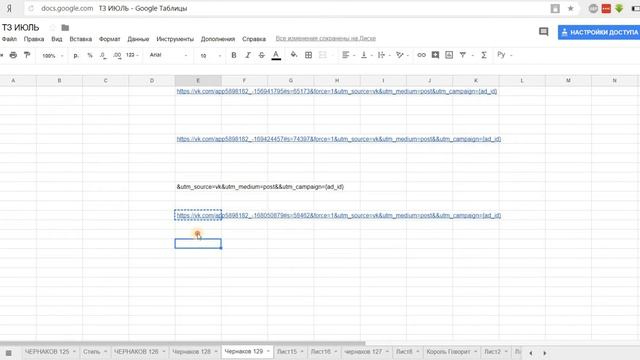Open the functions sigma menu
640x360 pixels.
tap(484, 55)
